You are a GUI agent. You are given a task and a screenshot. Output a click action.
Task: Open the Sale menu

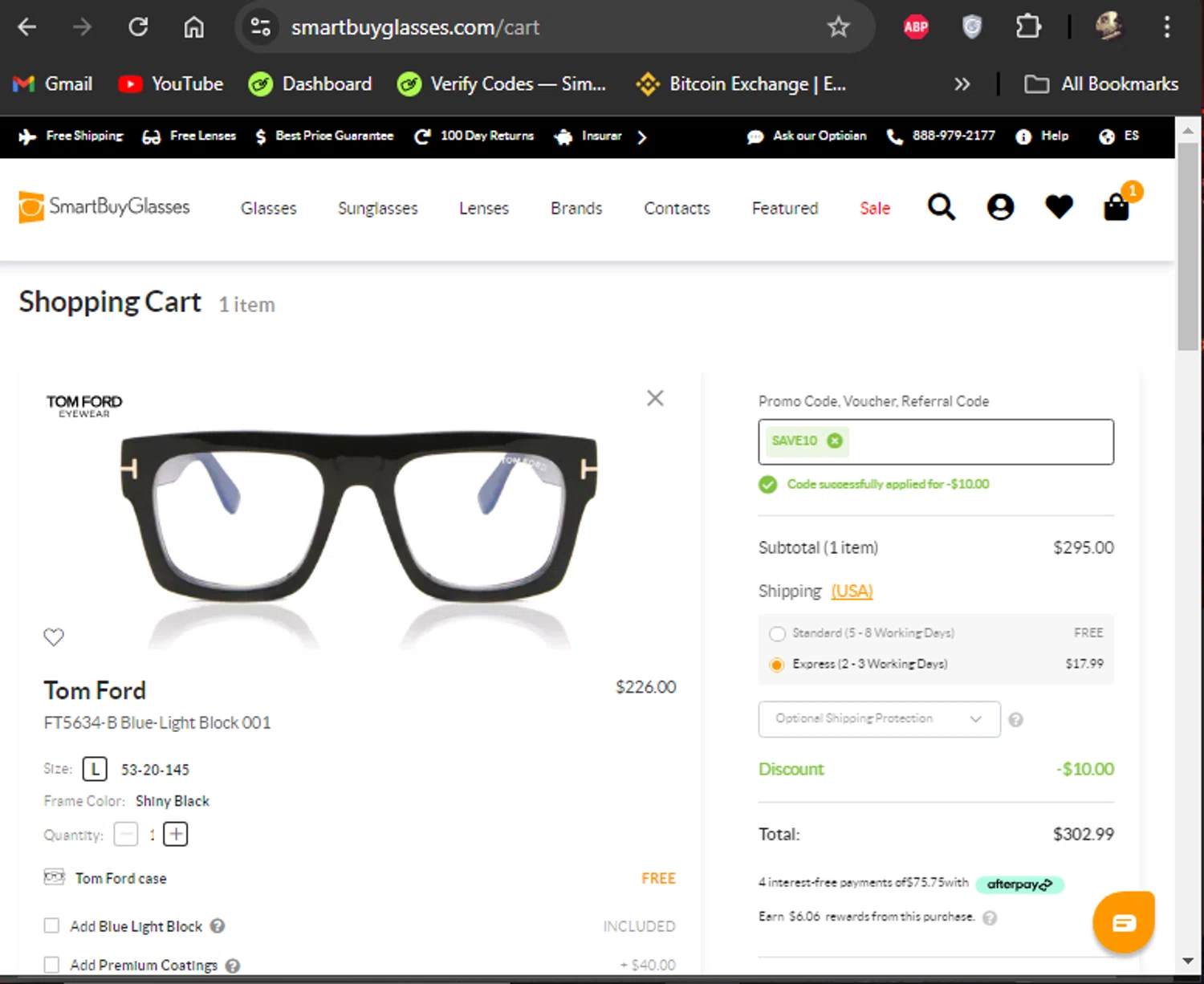(875, 209)
